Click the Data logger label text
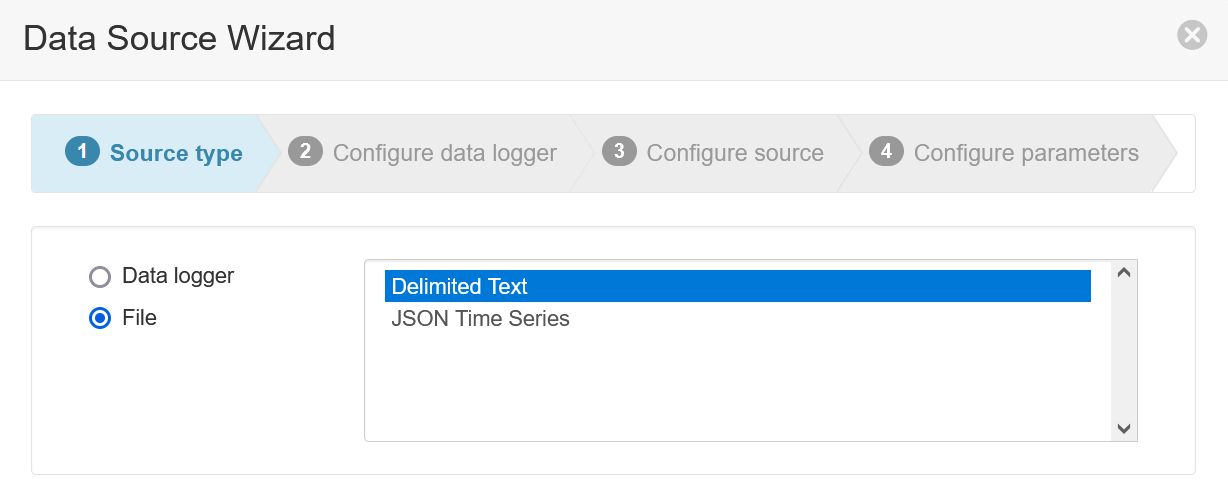 [x=178, y=275]
